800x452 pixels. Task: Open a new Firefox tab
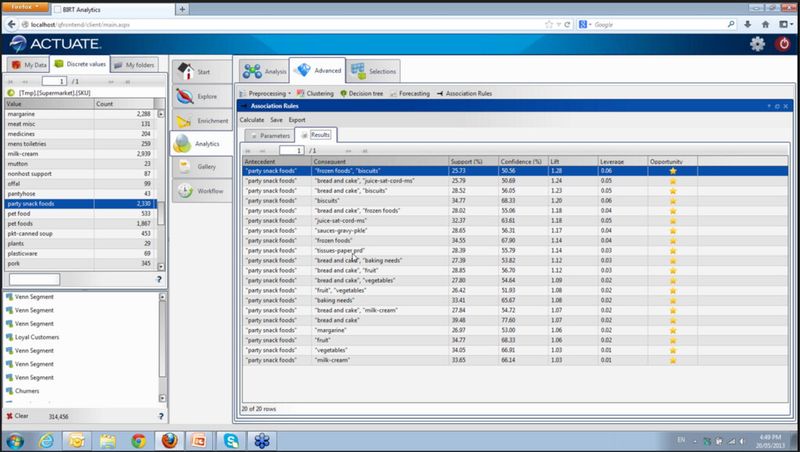[182, 9]
